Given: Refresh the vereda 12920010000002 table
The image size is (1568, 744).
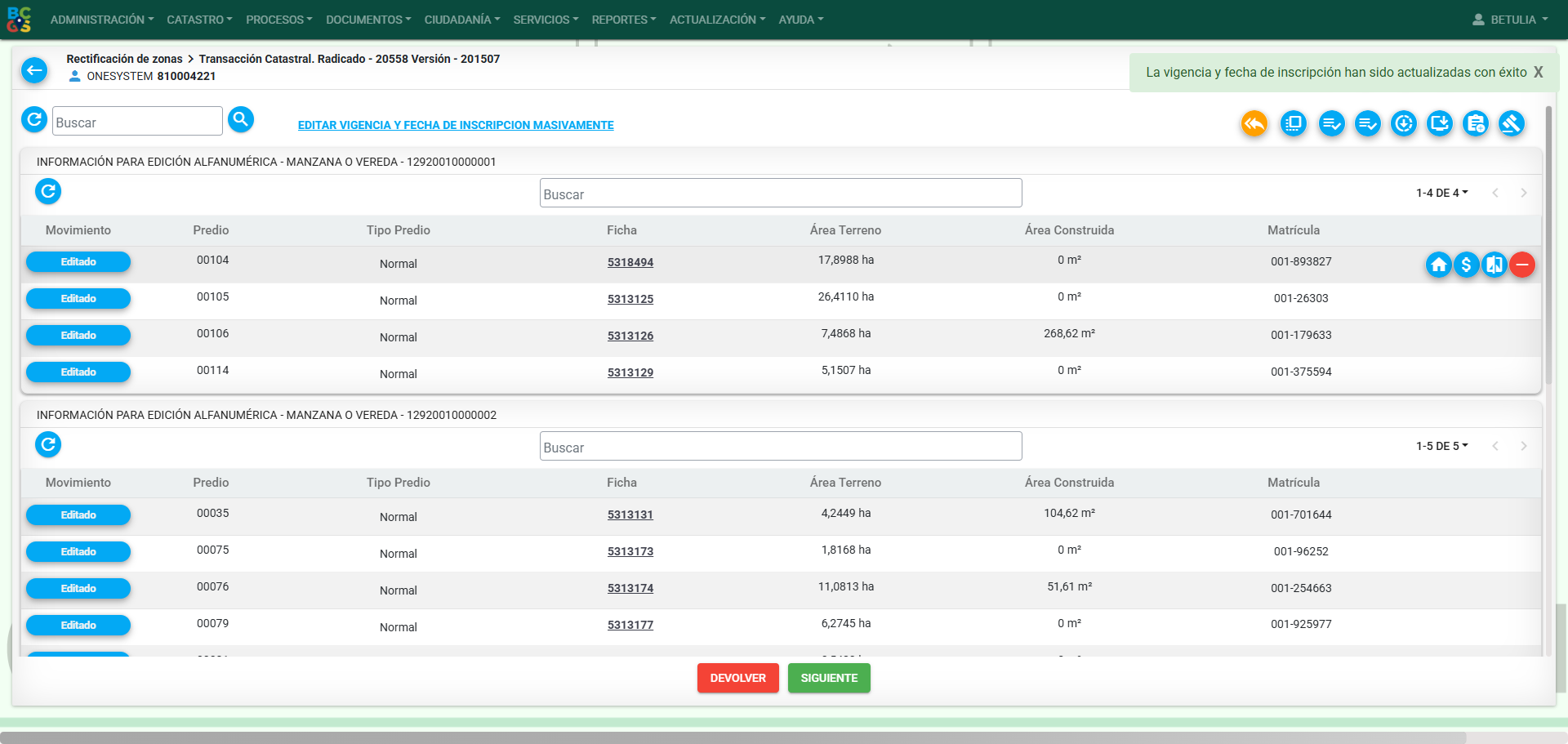Looking at the screenshot, I should [48, 444].
